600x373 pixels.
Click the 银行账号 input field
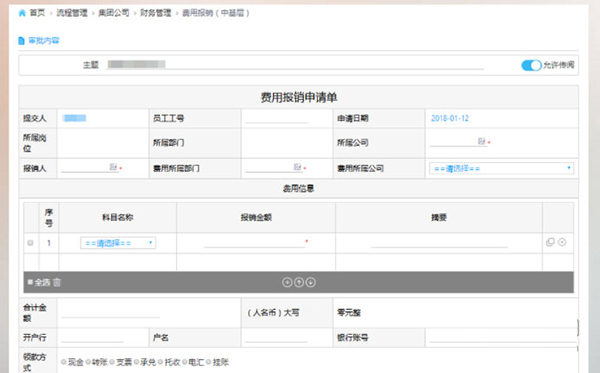(x=502, y=337)
